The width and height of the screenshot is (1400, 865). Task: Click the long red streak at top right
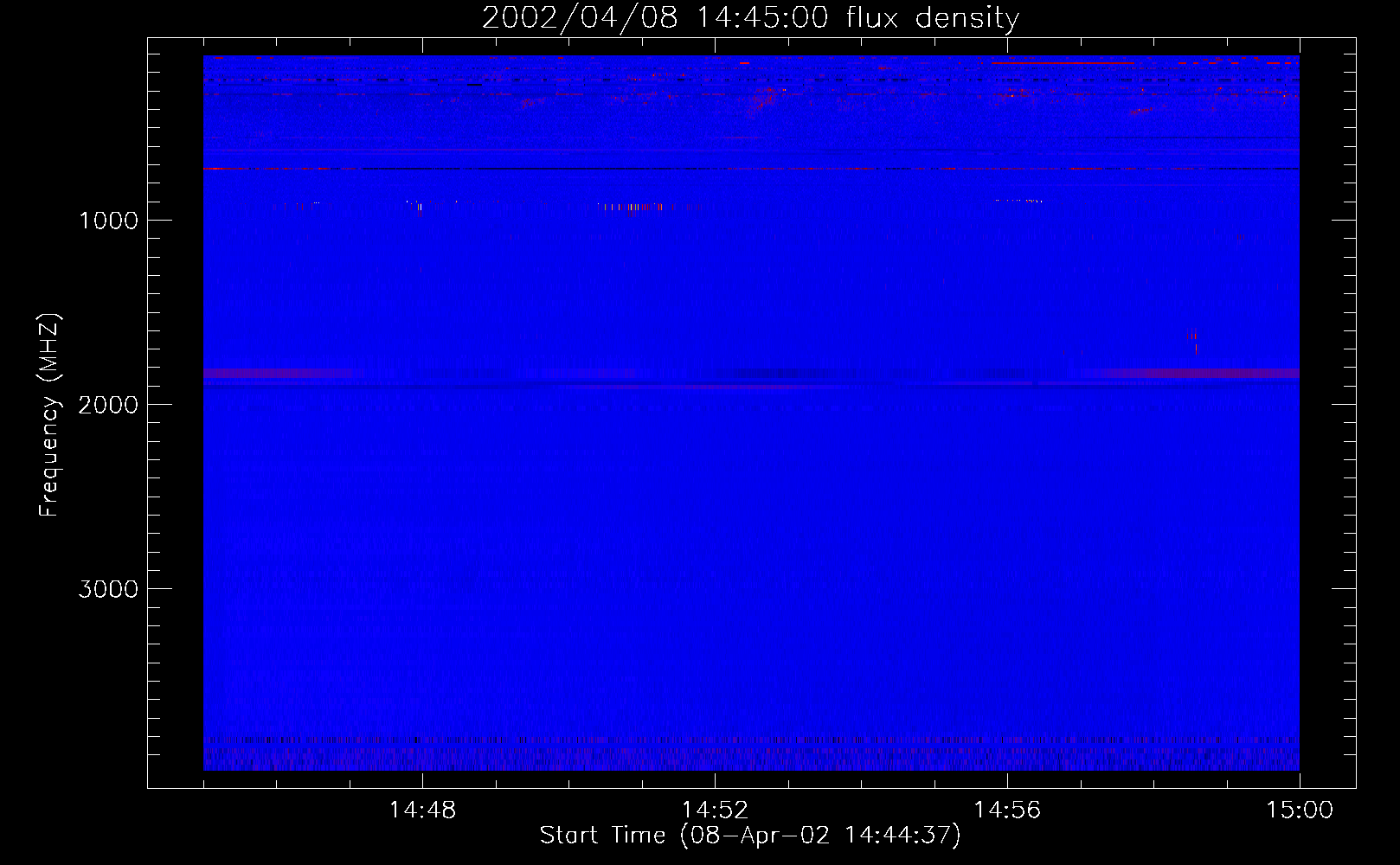click(x=1062, y=63)
